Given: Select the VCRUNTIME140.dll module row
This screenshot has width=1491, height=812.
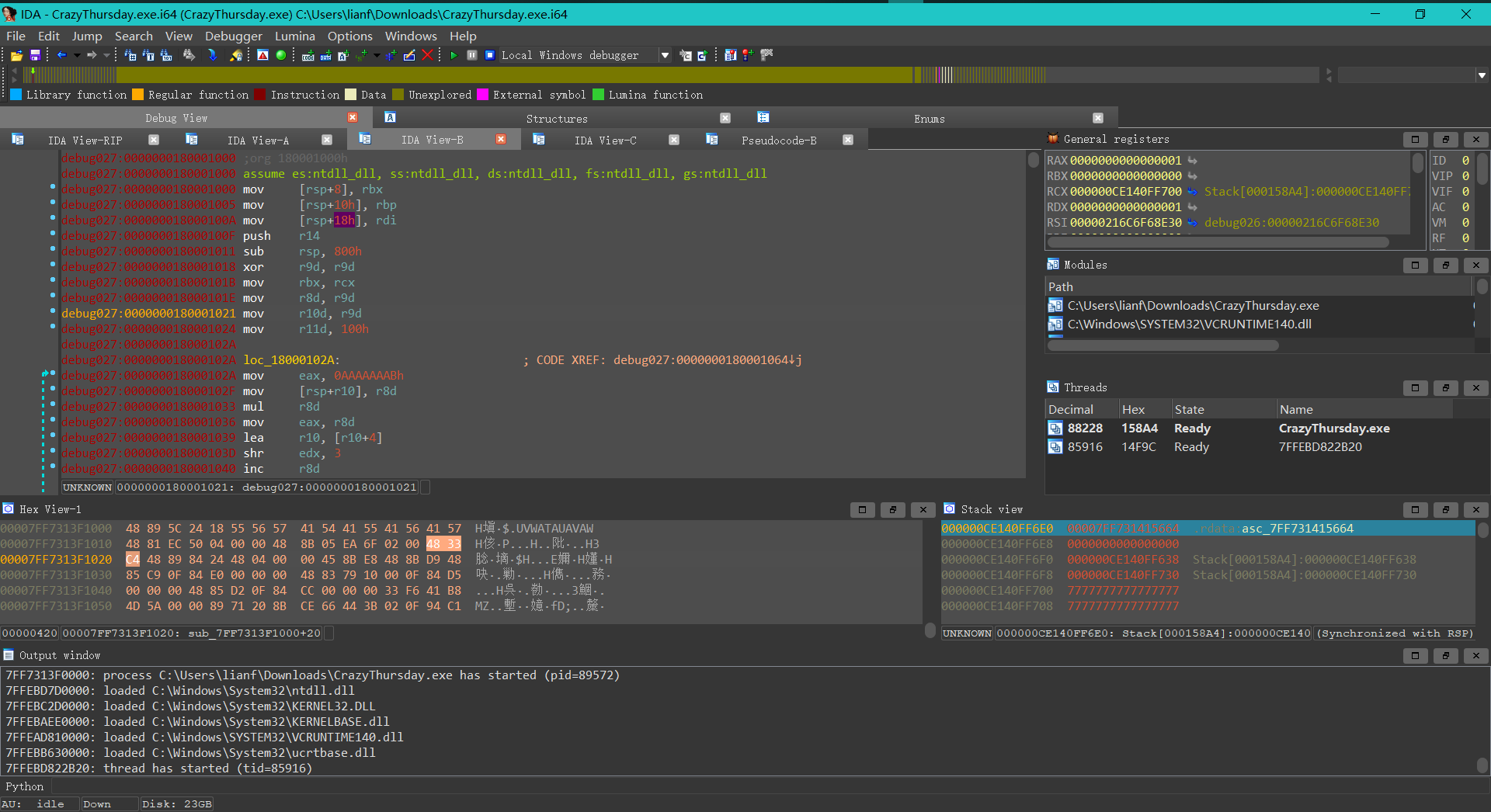Looking at the screenshot, I should [1259, 324].
